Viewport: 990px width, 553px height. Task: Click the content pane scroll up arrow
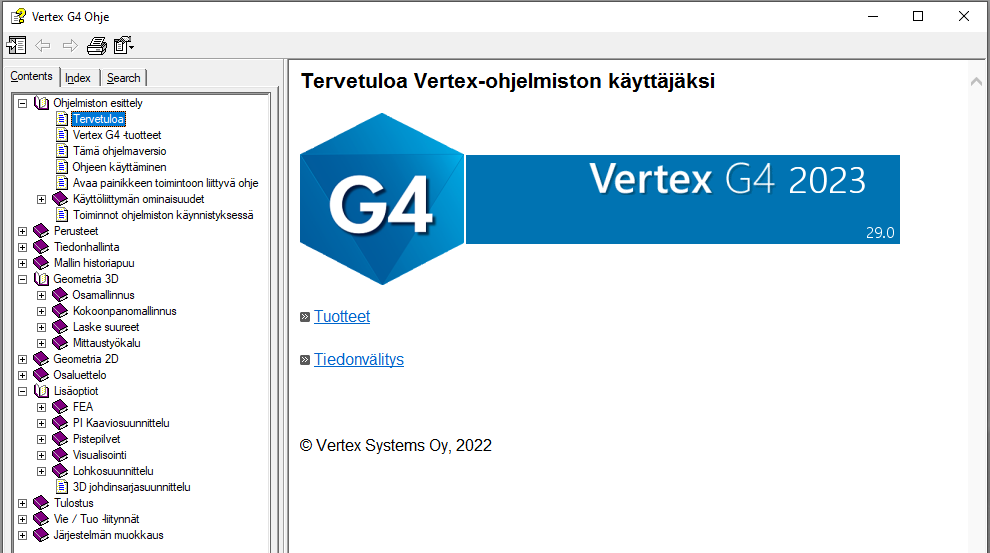(x=976, y=81)
